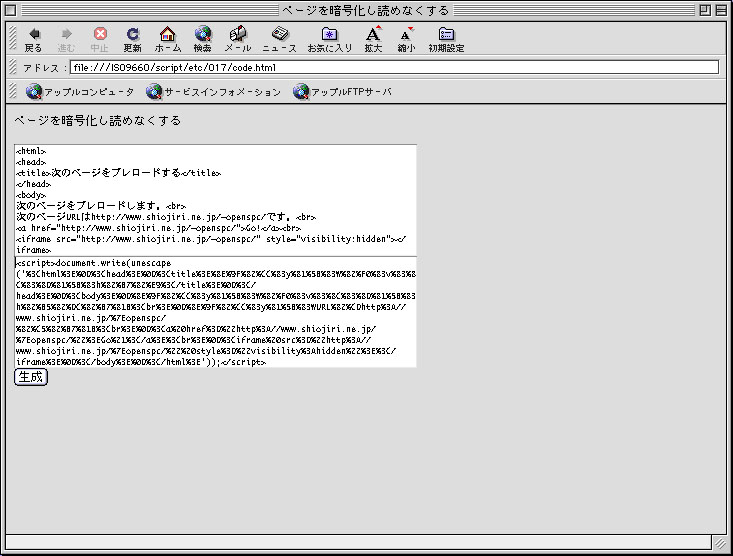The height and width of the screenshot is (556, 733).
Task: Go to Home (ホーム) icon
Action: (x=167, y=39)
